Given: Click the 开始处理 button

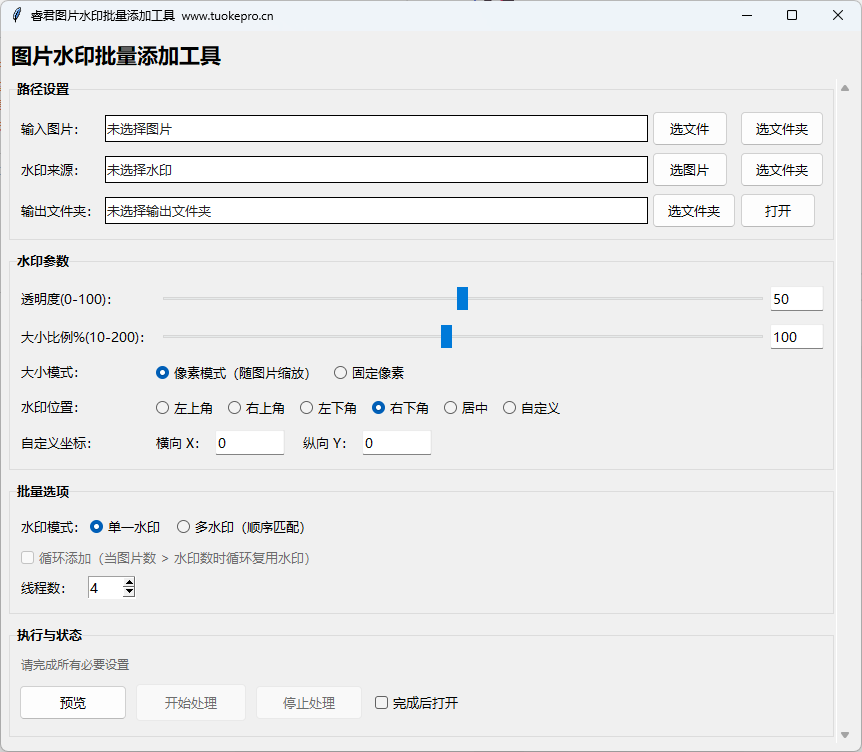Looking at the screenshot, I should [191, 703].
